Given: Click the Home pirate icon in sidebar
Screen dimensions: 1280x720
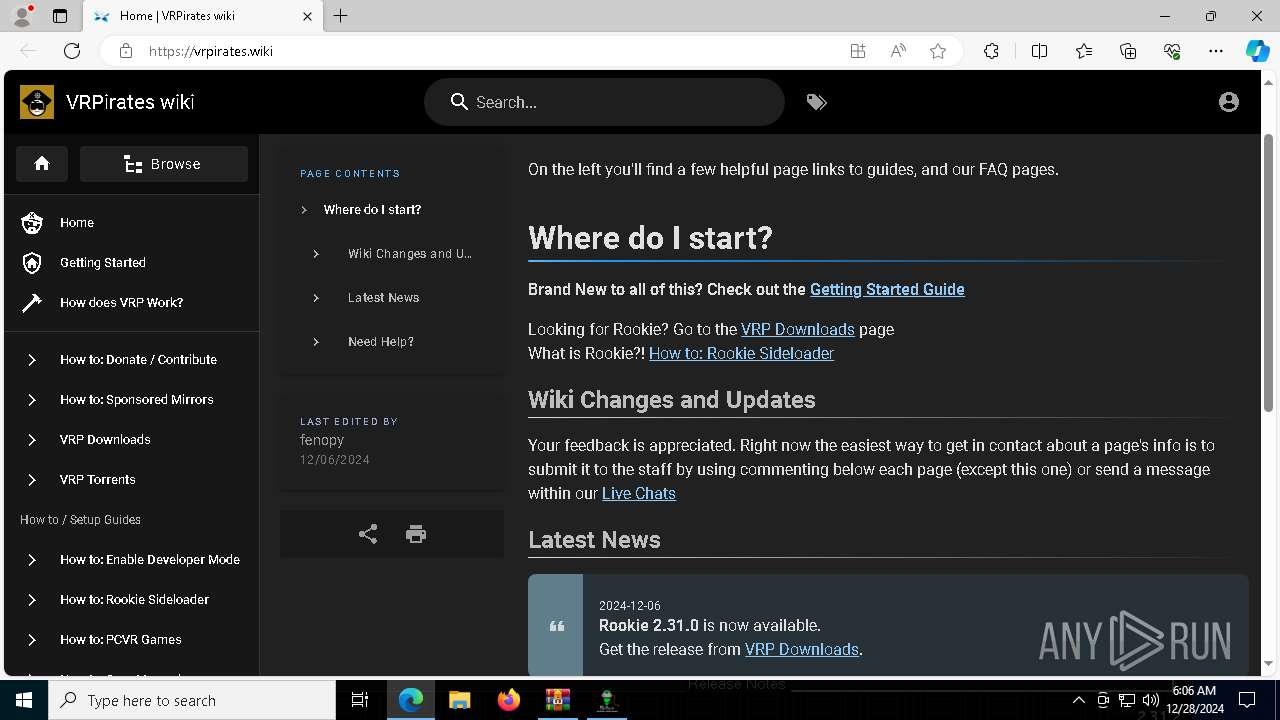Looking at the screenshot, I should (x=32, y=223).
